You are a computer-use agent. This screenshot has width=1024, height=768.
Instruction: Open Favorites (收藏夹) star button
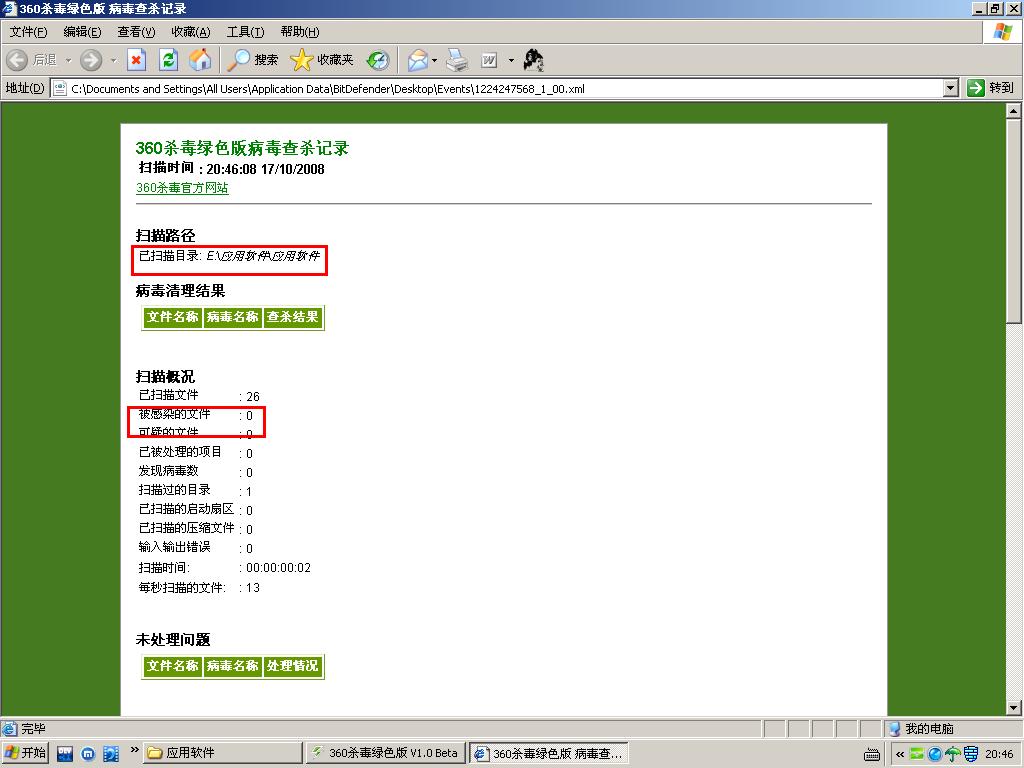[x=321, y=60]
